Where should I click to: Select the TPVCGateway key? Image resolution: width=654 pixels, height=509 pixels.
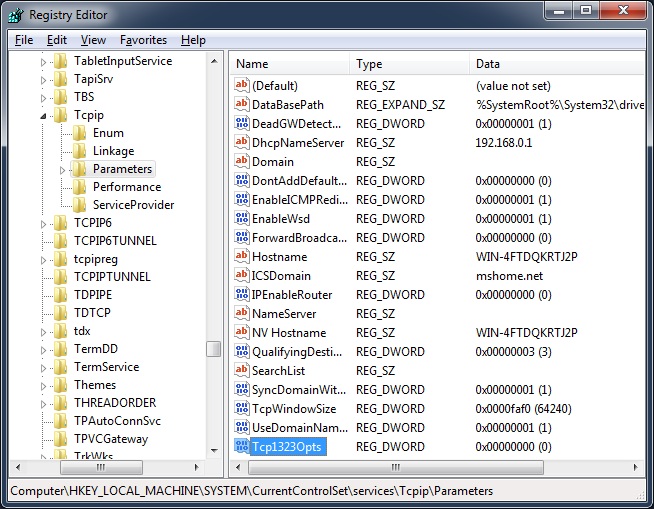point(111,439)
